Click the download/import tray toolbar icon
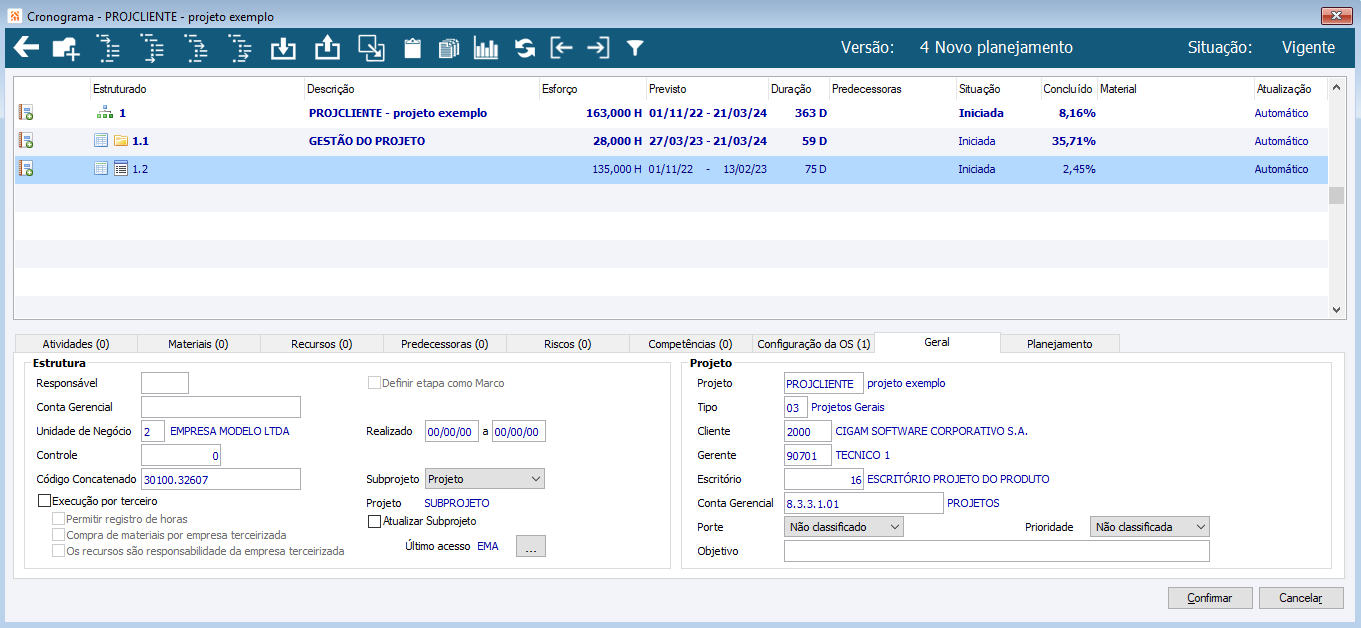1361x628 pixels. click(x=284, y=47)
